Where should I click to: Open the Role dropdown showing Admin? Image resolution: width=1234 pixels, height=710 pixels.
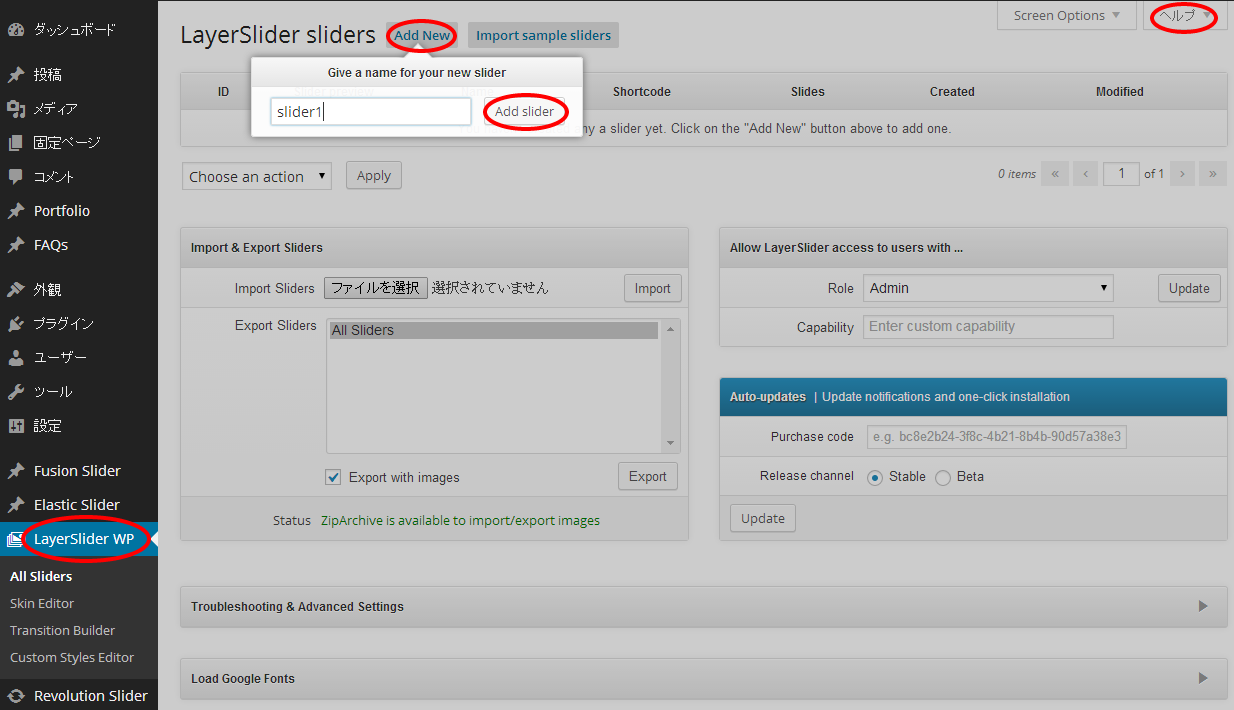988,288
